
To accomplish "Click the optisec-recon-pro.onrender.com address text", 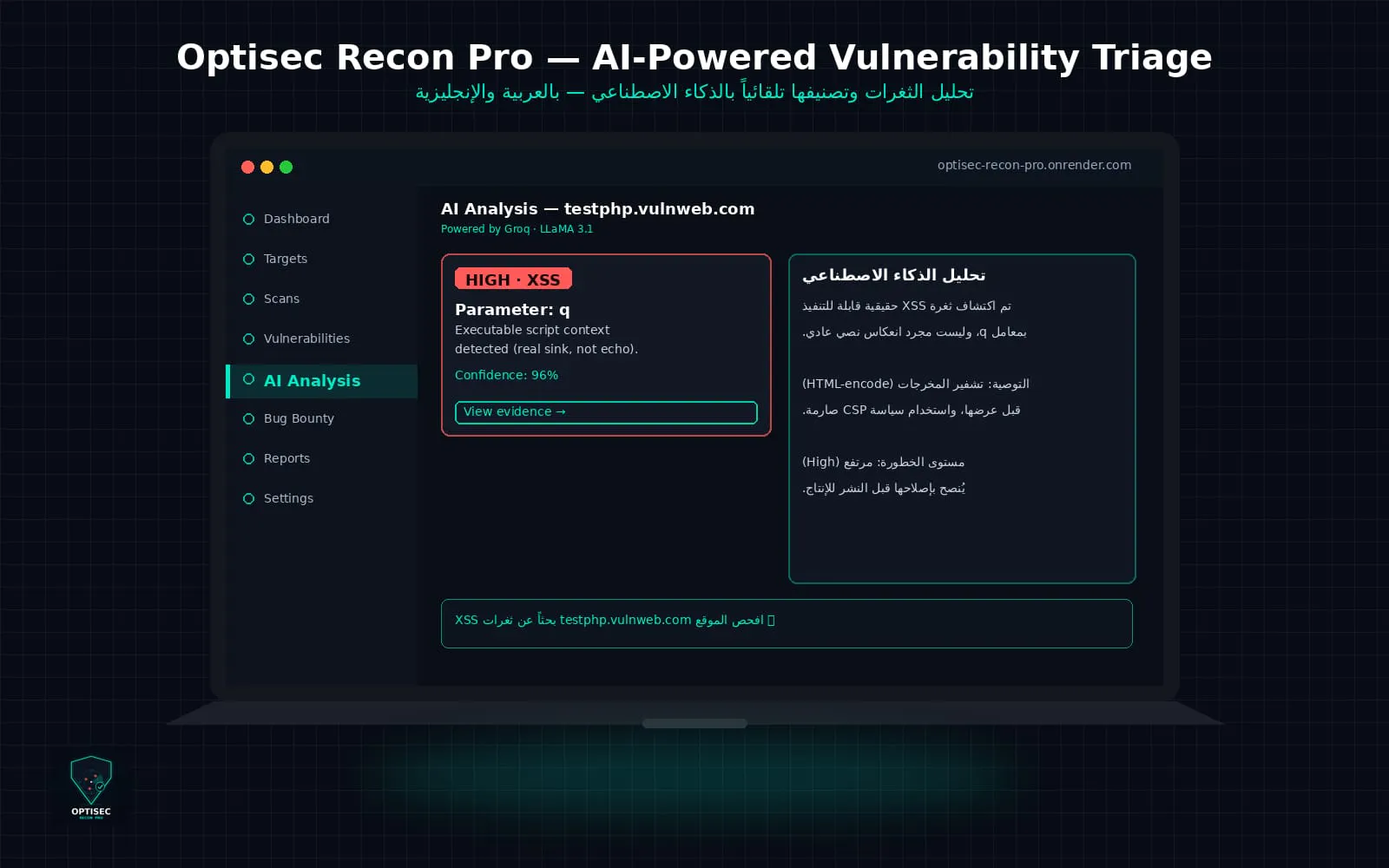I will (1034, 165).
